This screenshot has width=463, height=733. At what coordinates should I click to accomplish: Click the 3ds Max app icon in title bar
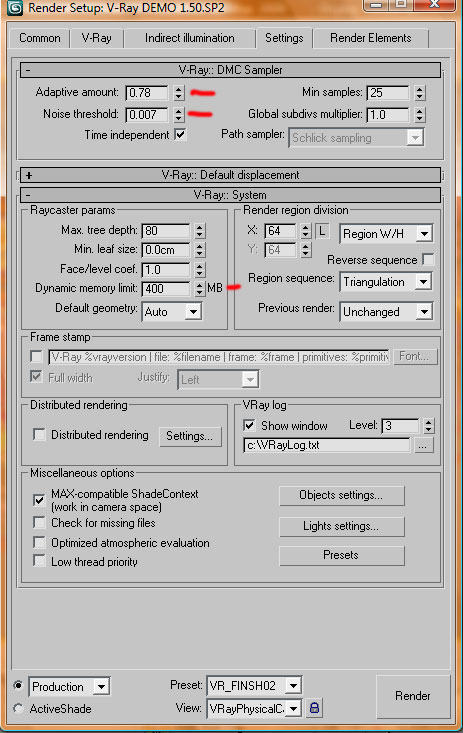[x=14, y=7]
